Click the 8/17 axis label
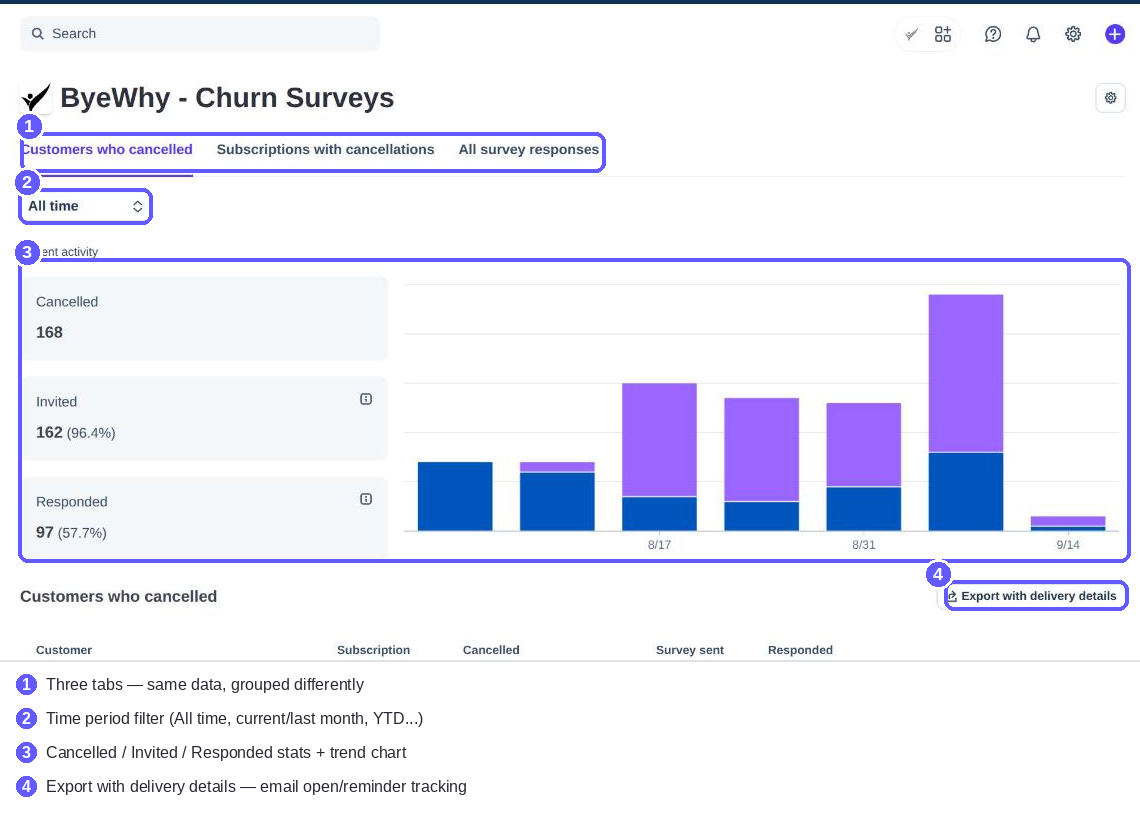Screen dimensions: 1140x824 [x=659, y=545]
